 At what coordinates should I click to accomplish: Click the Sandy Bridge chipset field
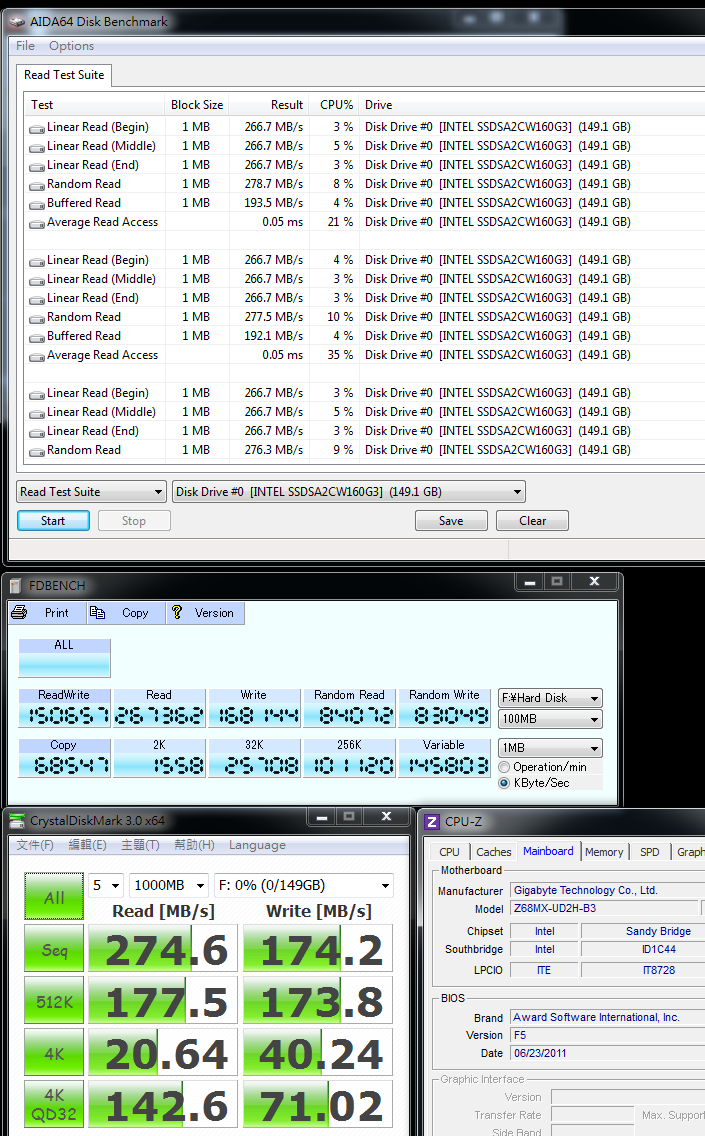643,932
